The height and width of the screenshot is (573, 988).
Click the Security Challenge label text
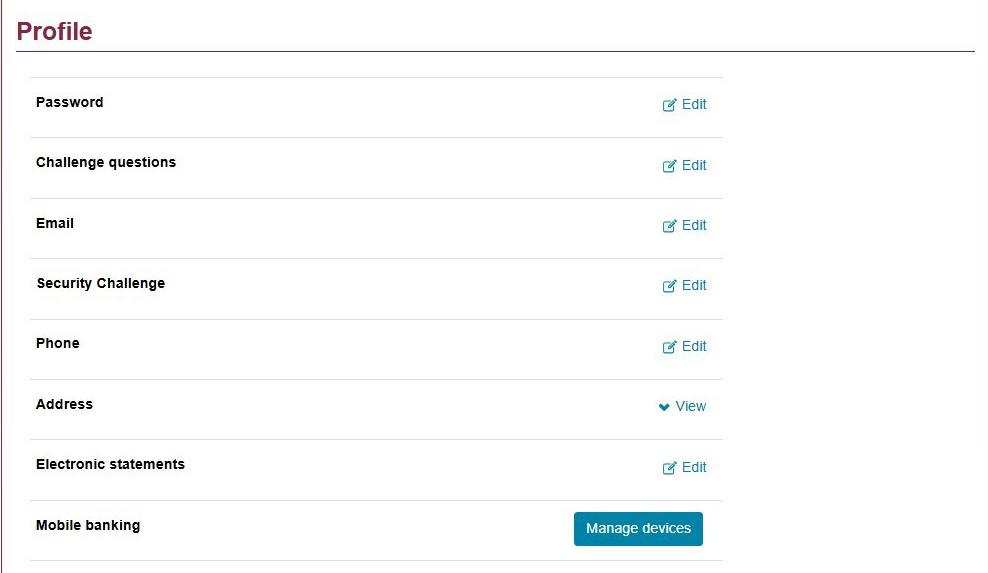coord(101,283)
